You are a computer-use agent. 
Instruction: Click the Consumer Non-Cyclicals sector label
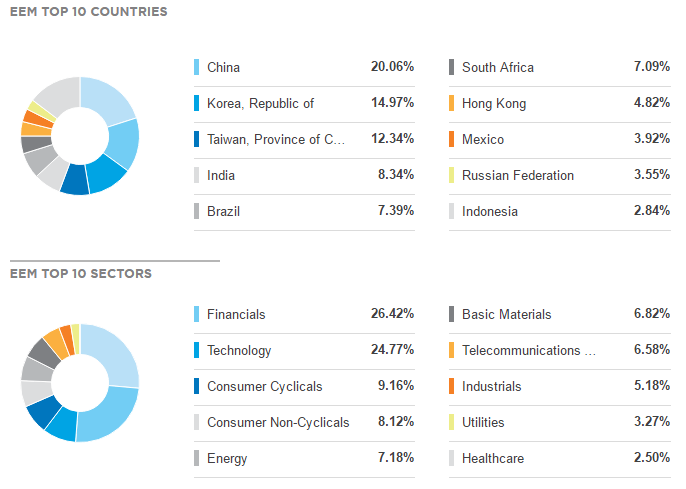pyautogui.click(x=278, y=422)
